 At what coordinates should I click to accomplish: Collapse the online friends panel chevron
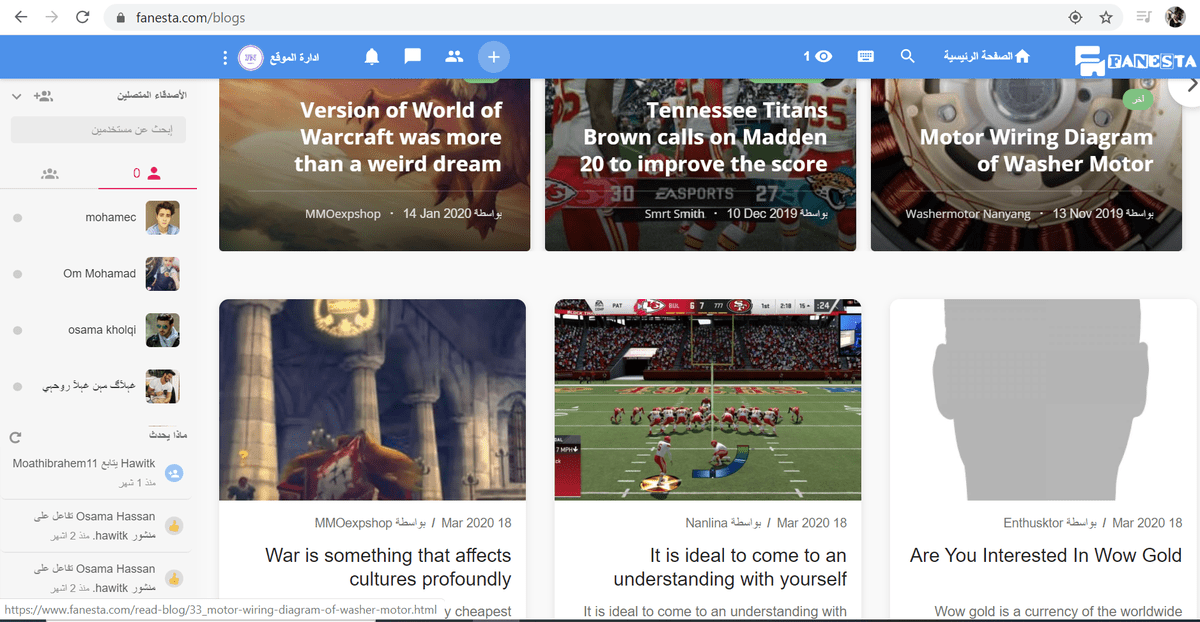tap(16, 96)
